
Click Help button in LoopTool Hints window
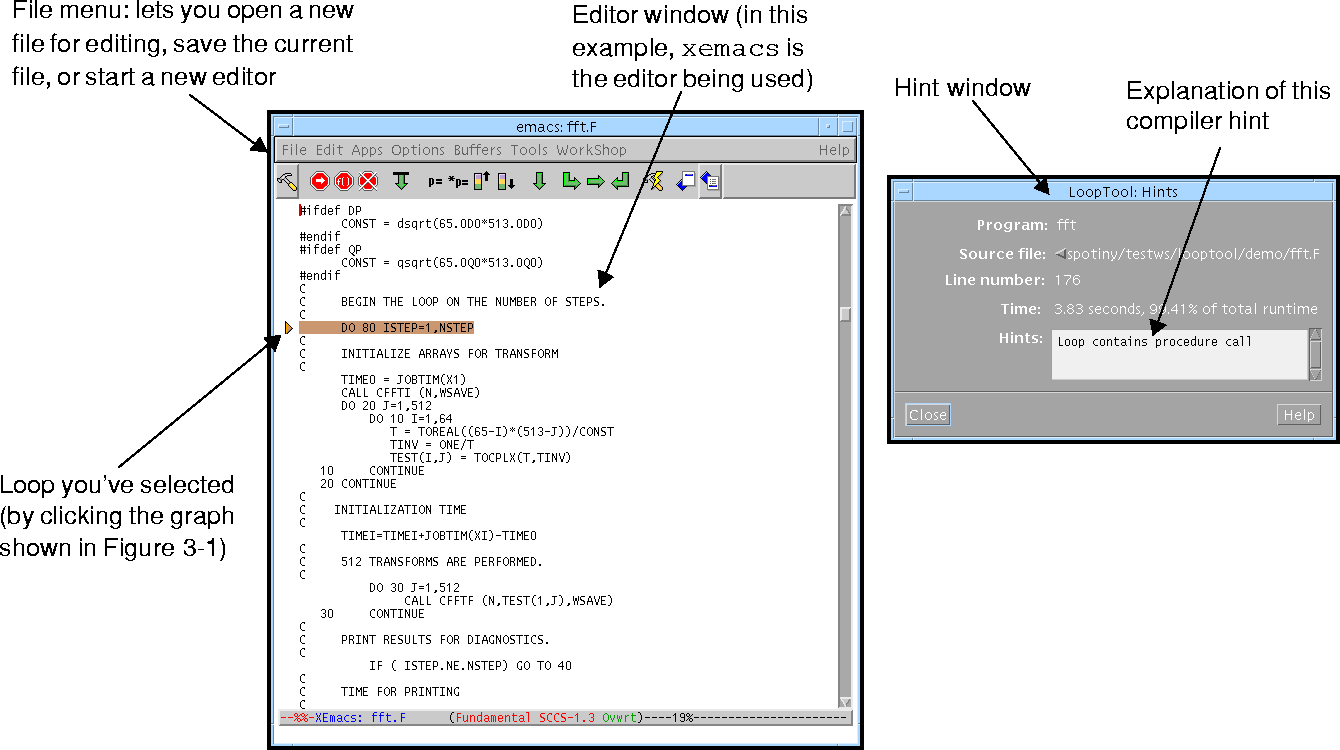[x=1298, y=415]
